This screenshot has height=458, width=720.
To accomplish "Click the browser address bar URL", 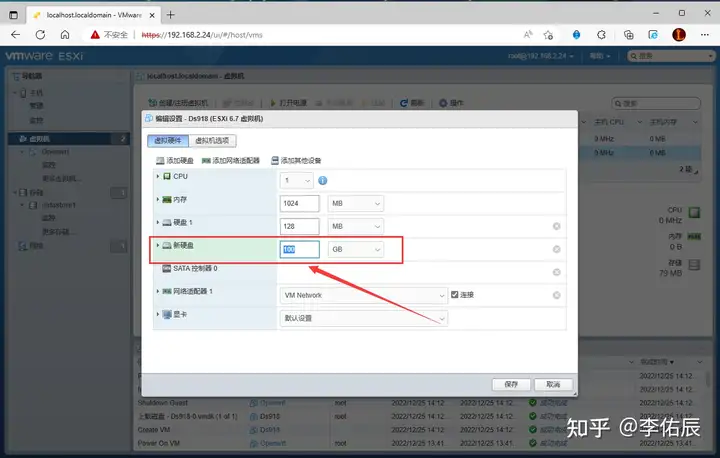I will click(x=202, y=35).
